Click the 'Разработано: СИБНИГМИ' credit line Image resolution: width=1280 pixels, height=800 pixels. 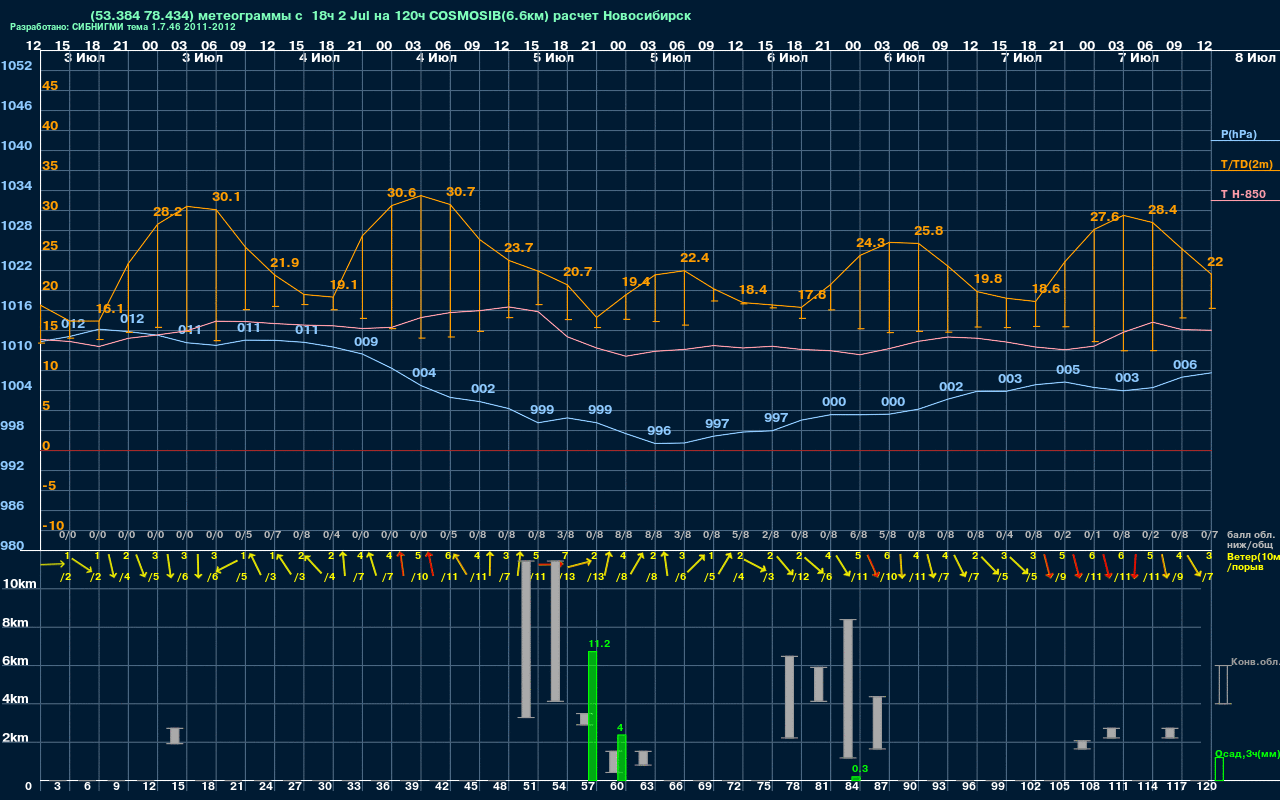[123, 27]
